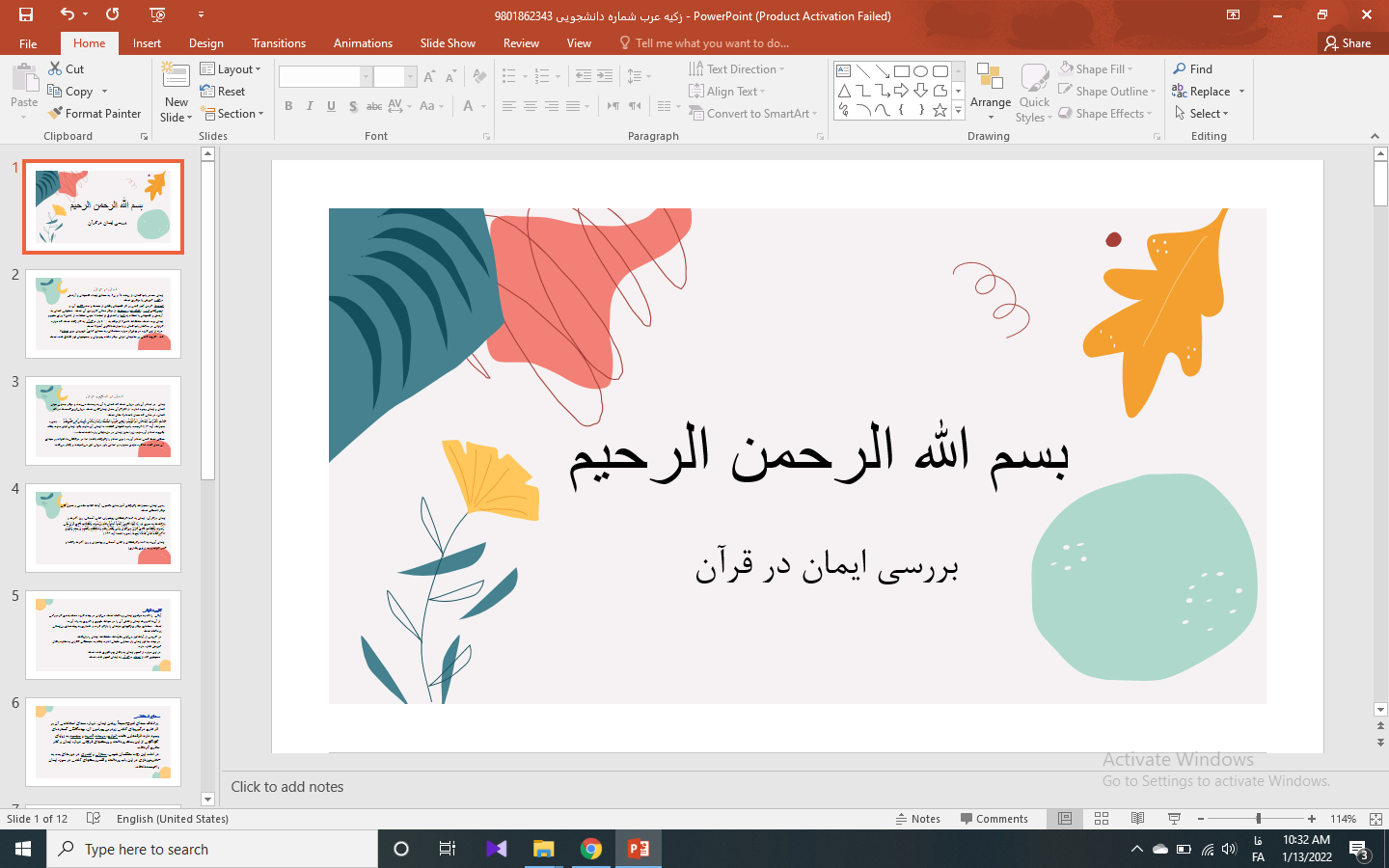Screen dimensions: 1389x868
Task: Click the Replace button
Action: point(1202,92)
